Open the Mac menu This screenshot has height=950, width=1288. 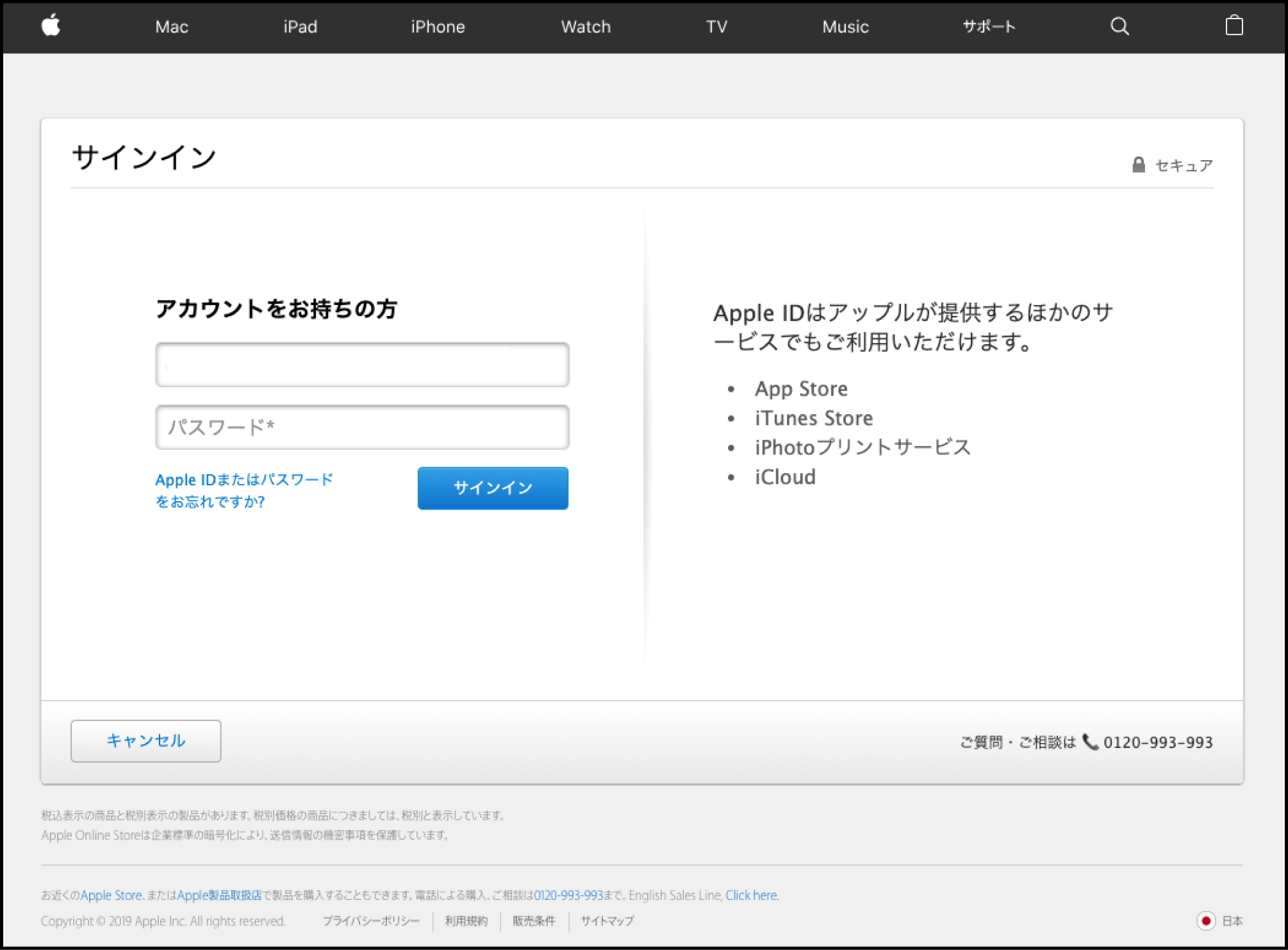(x=172, y=26)
